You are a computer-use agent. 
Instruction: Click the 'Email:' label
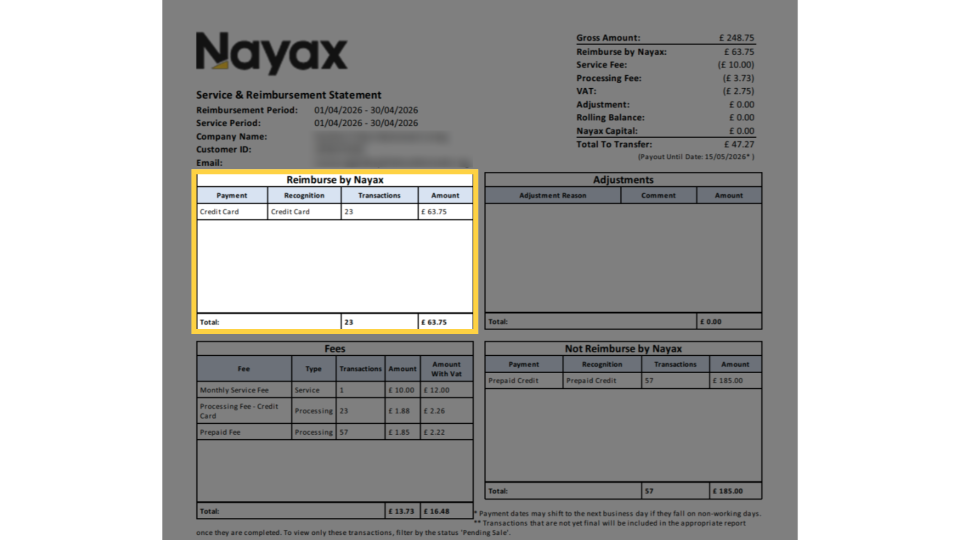click(x=209, y=163)
